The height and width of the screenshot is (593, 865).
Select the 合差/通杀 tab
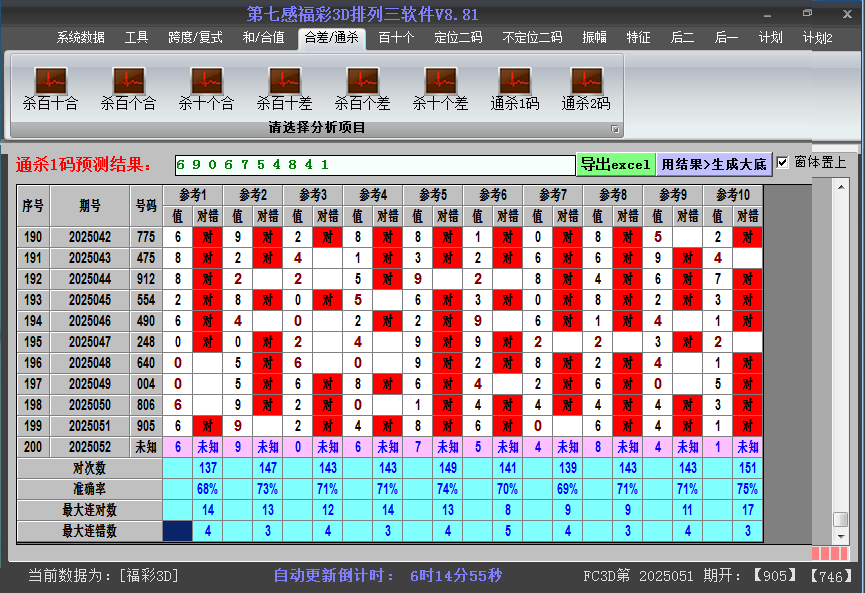tap(332, 38)
